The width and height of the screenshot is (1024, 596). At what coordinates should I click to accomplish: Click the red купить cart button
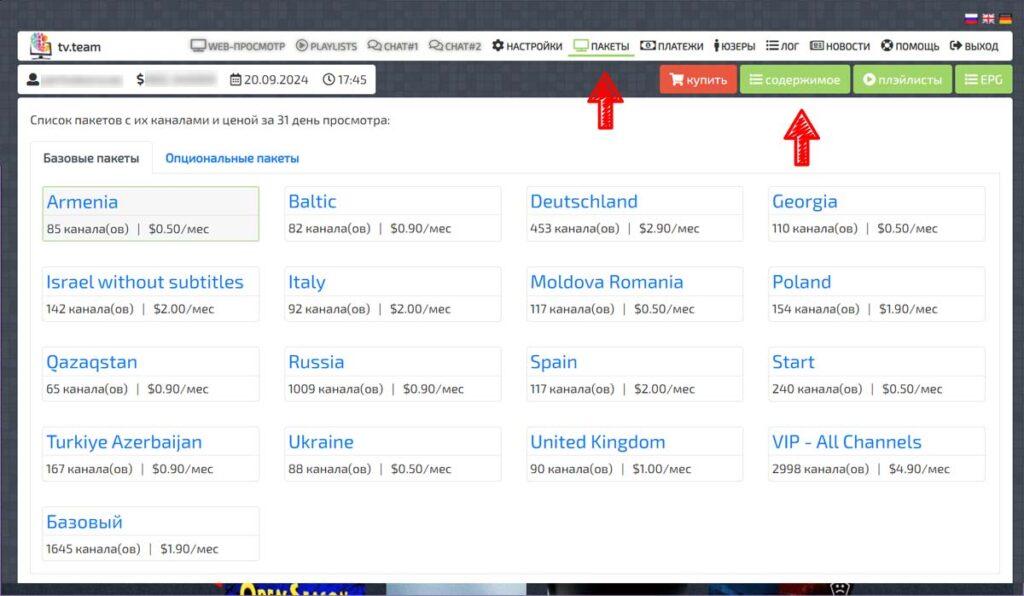click(x=698, y=80)
